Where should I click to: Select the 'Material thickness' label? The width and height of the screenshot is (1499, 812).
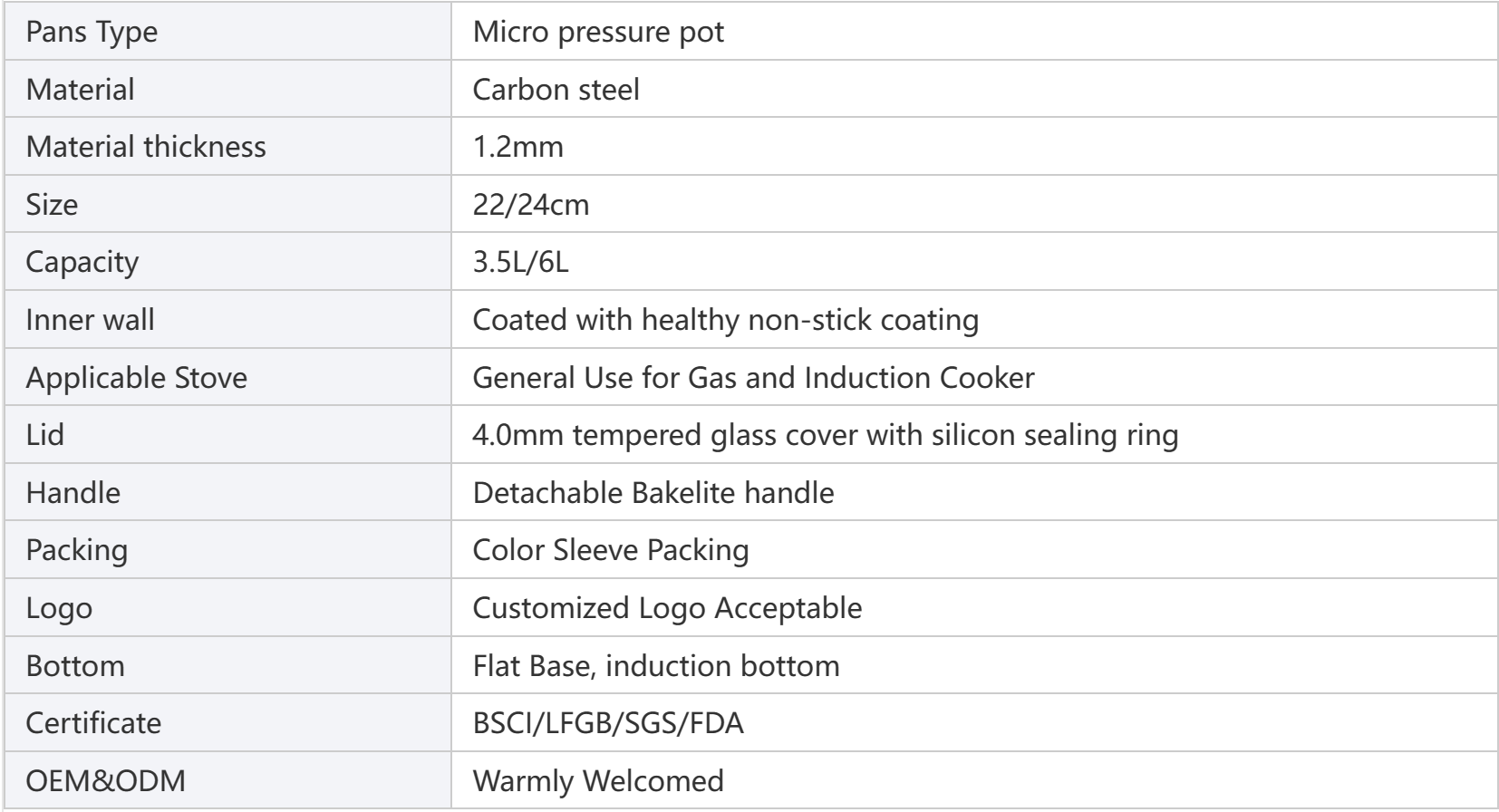click(146, 147)
